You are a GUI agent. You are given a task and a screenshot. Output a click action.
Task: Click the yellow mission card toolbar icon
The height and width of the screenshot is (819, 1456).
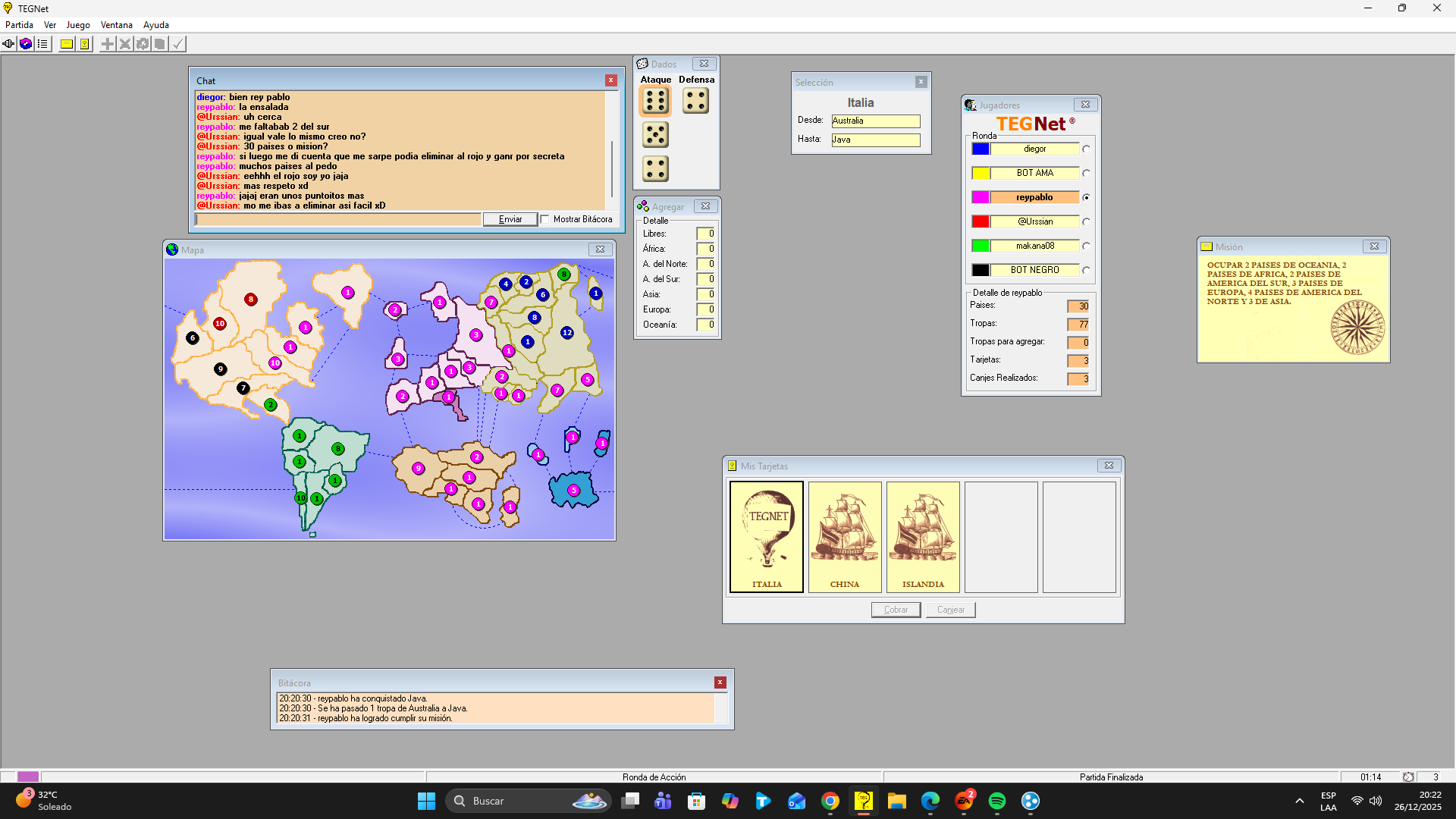(67, 44)
